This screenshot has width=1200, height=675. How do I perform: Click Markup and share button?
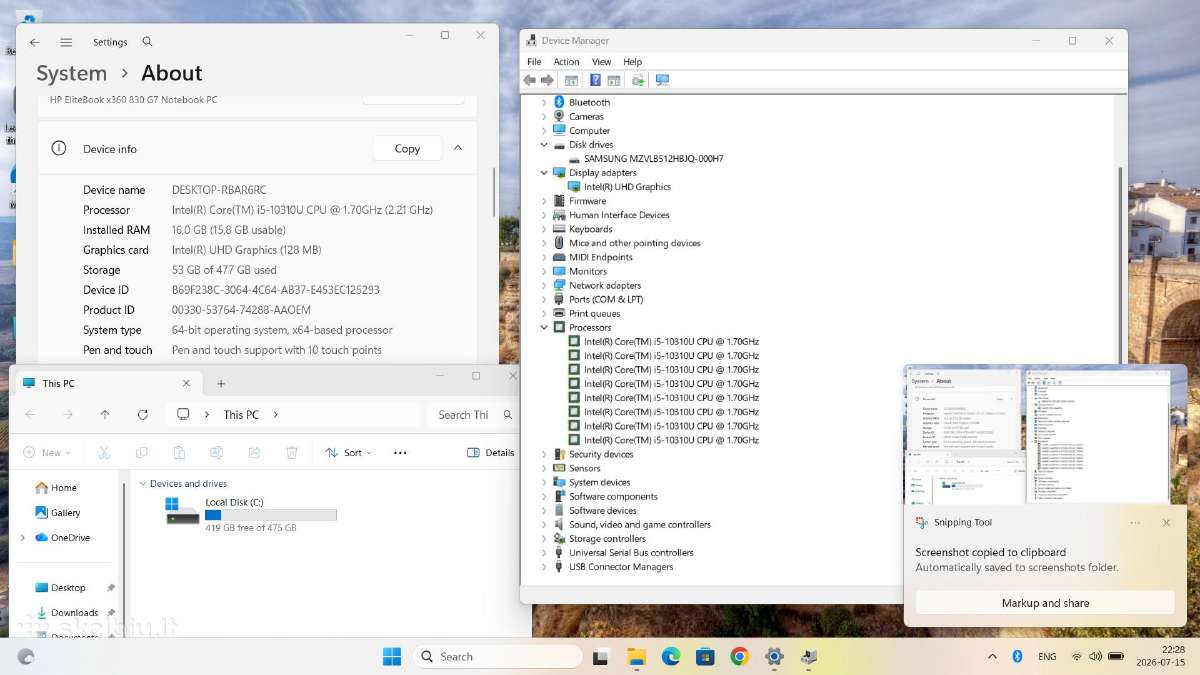click(1045, 603)
